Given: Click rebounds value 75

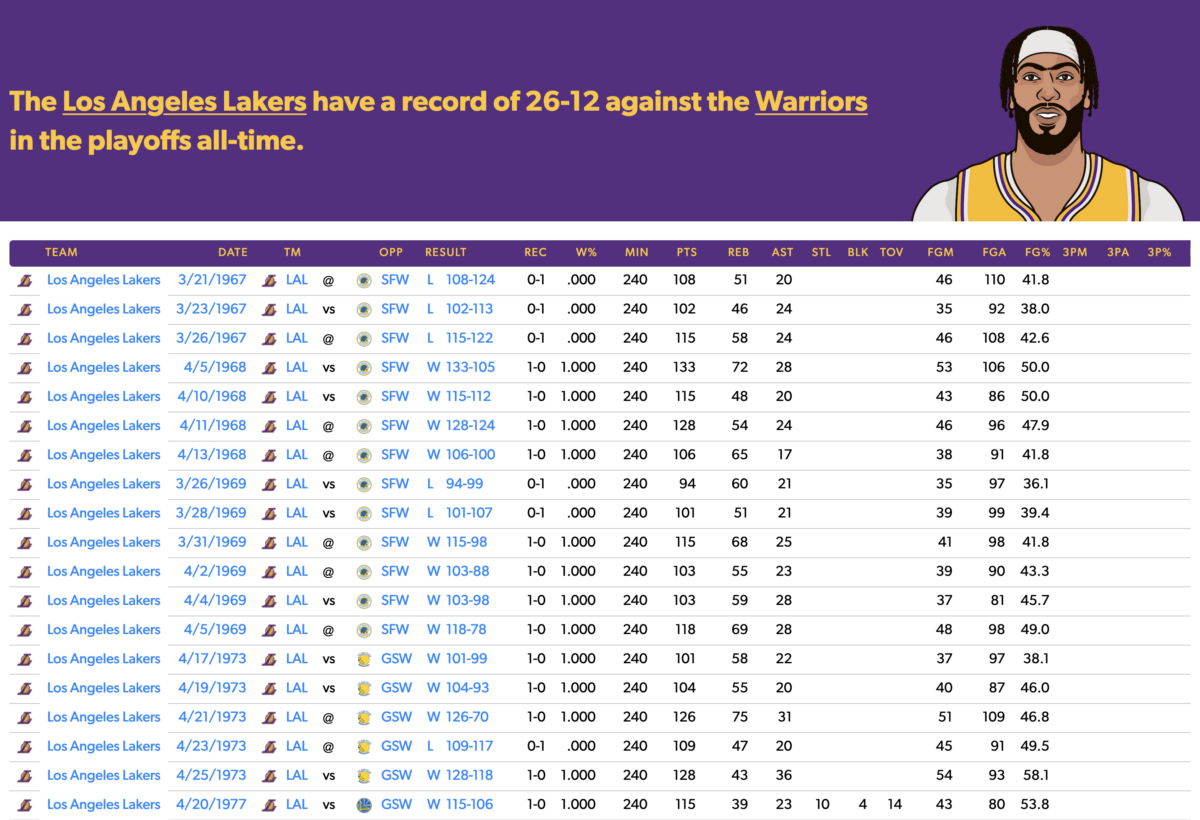Looking at the screenshot, I should [x=740, y=717].
